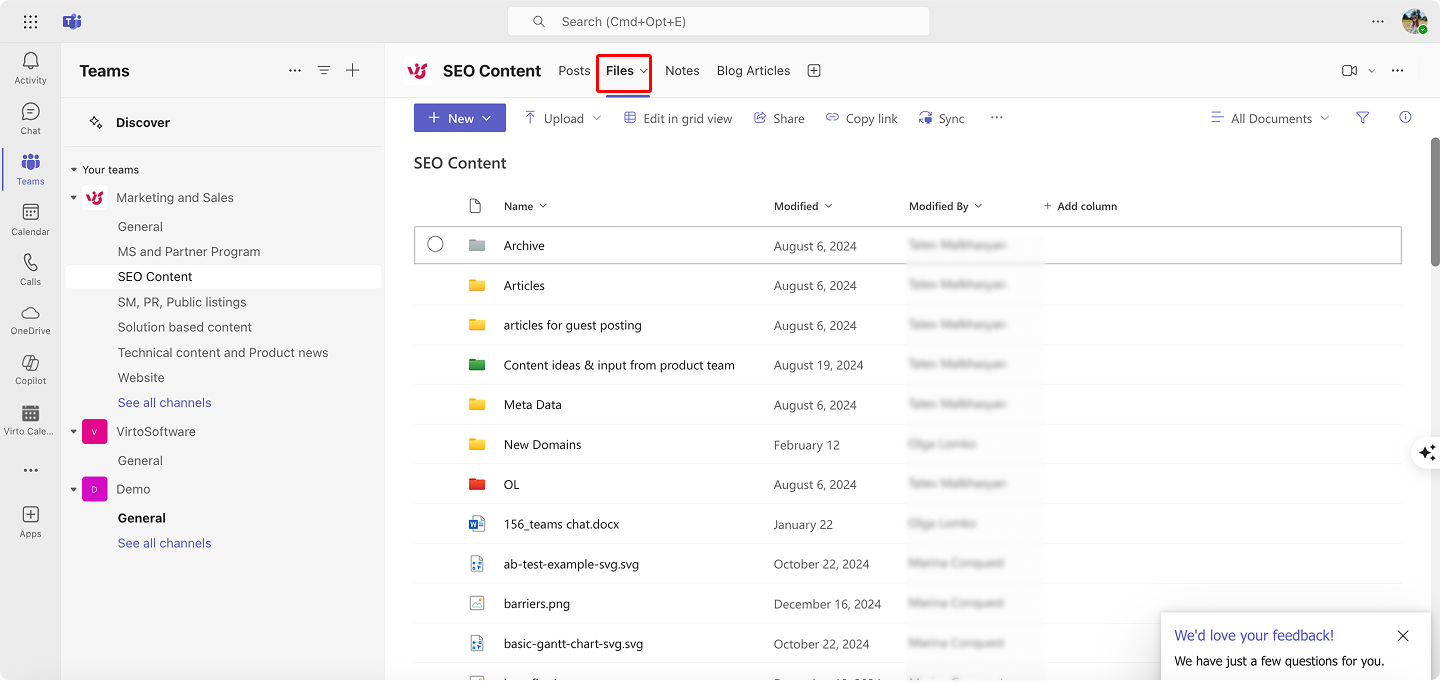This screenshot has width=1440, height=684.
Task: Open the Website channel
Action: pos(141,378)
